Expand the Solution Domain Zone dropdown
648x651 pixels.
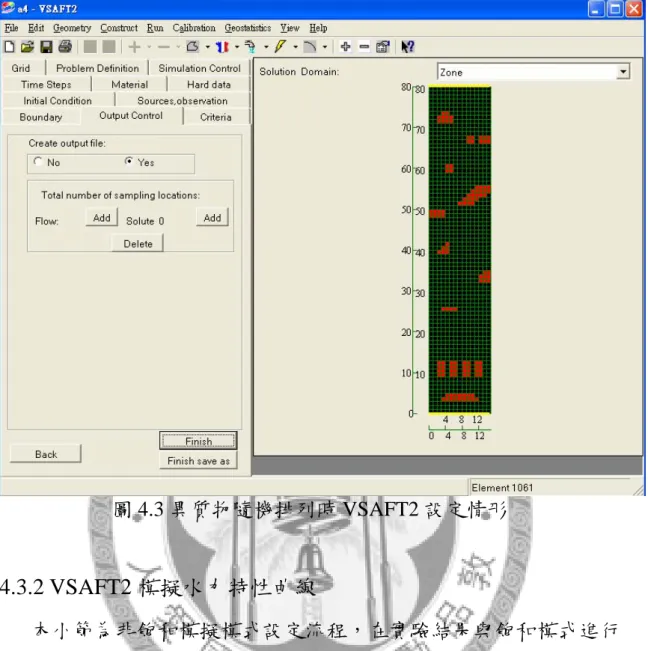tap(622, 72)
